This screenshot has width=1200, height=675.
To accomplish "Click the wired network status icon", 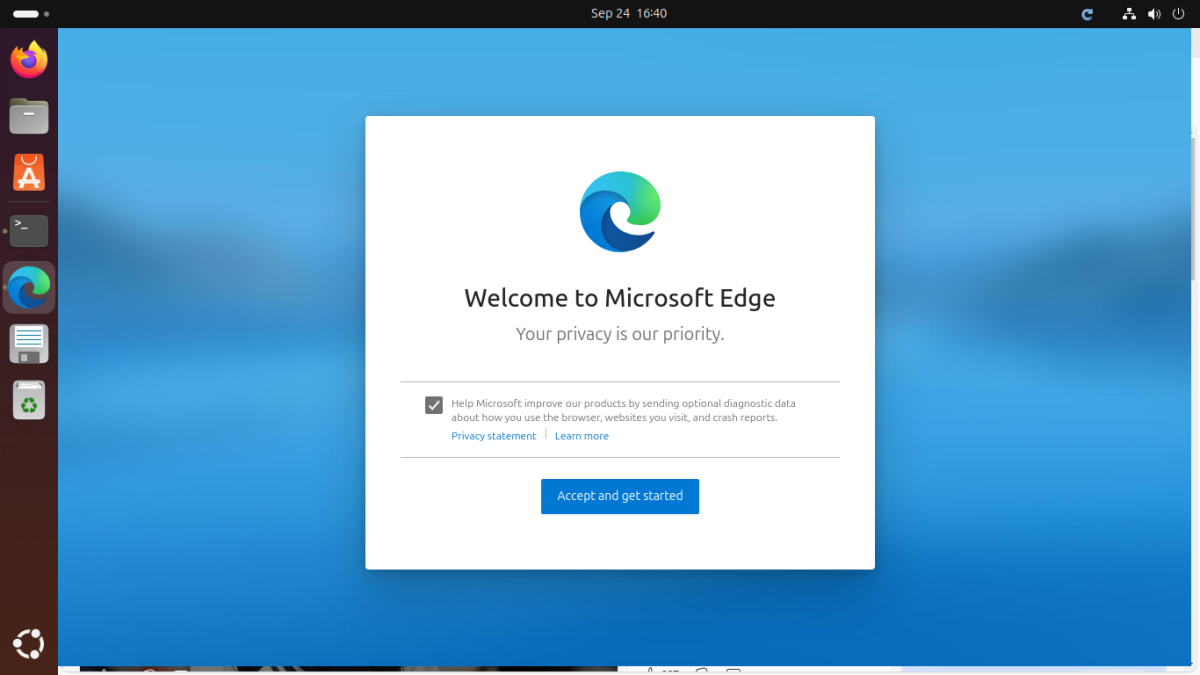I will pyautogui.click(x=1129, y=14).
